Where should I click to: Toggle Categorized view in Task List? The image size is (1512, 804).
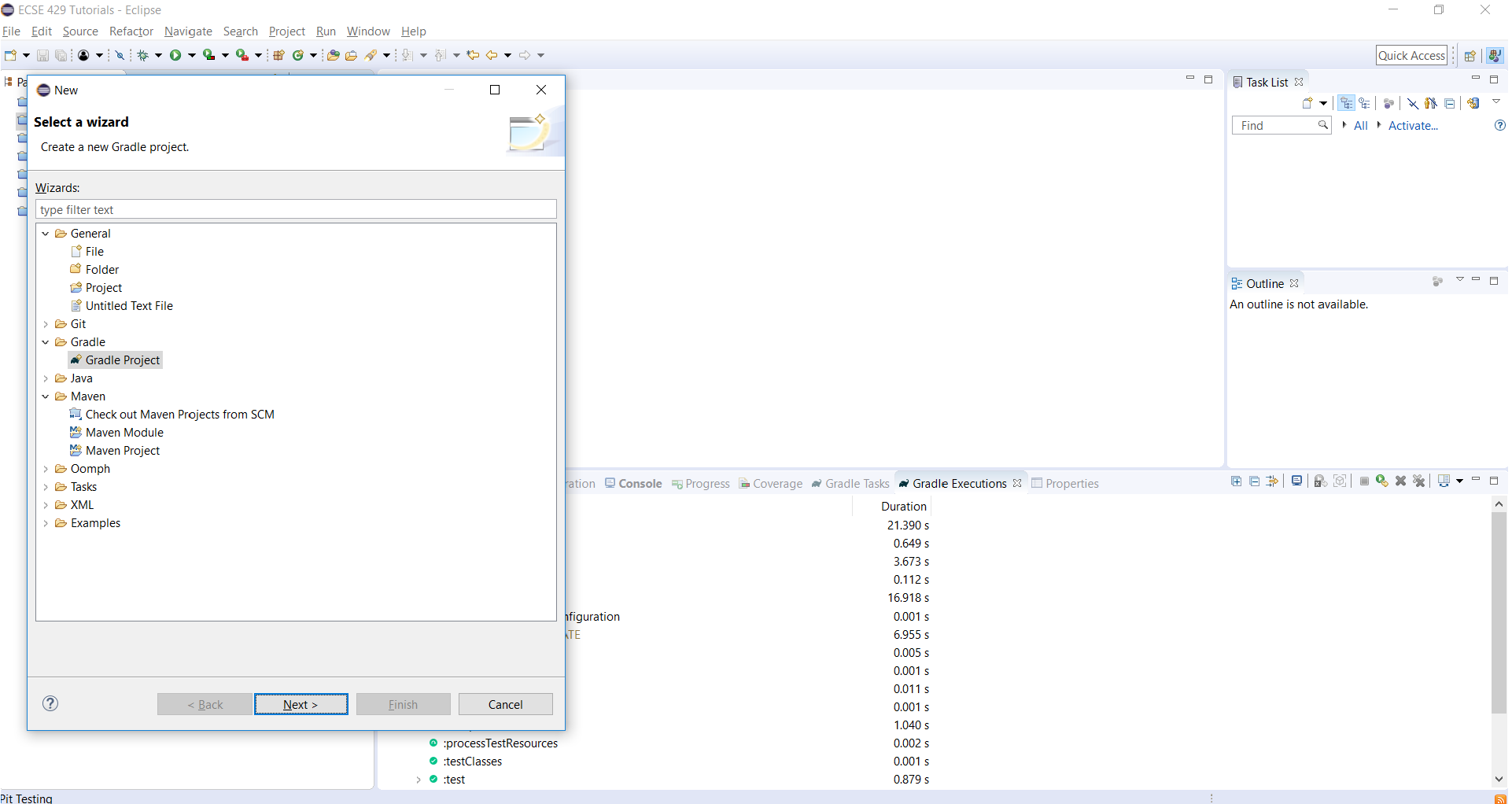pyautogui.click(x=1347, y=103)
